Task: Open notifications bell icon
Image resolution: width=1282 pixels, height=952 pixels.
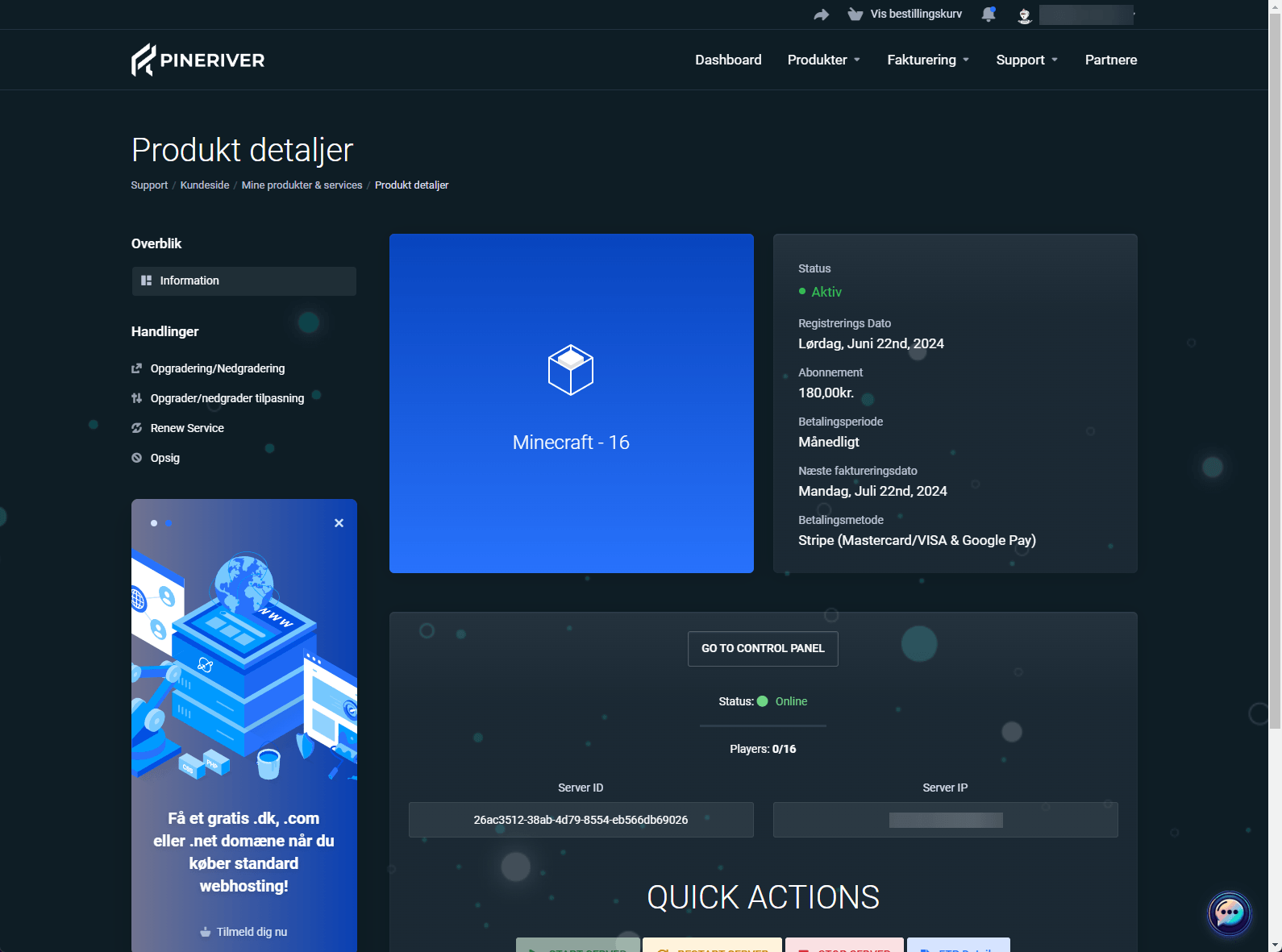Action: (989, 15)
